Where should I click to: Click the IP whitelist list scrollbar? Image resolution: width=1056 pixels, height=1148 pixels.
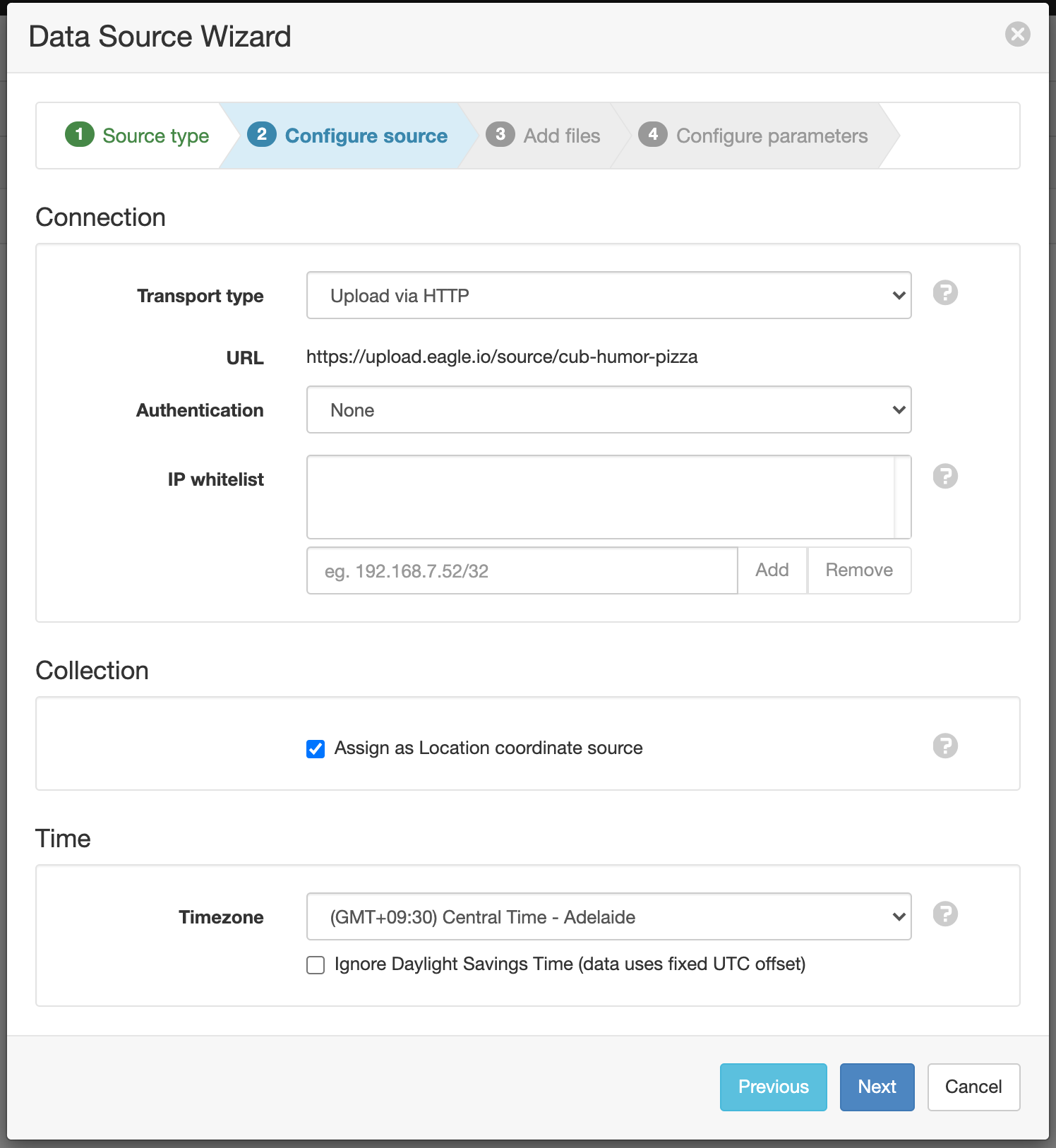pyautogui.click(x=903, y=497)
